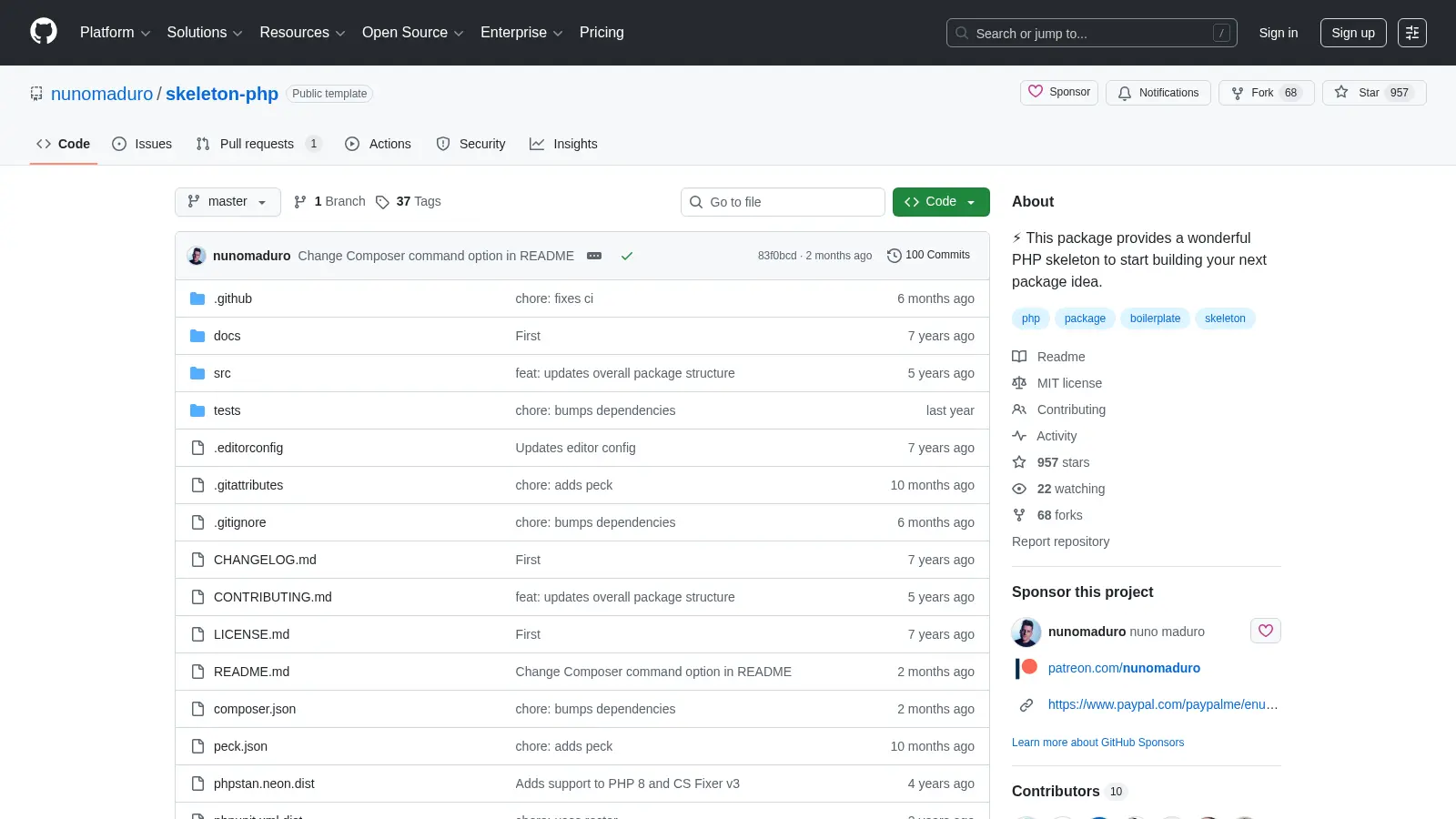The height and width of the screenshot is (819, 1456).
Task: Open nunomaduro owner profile link
Action: pos(102,94)
